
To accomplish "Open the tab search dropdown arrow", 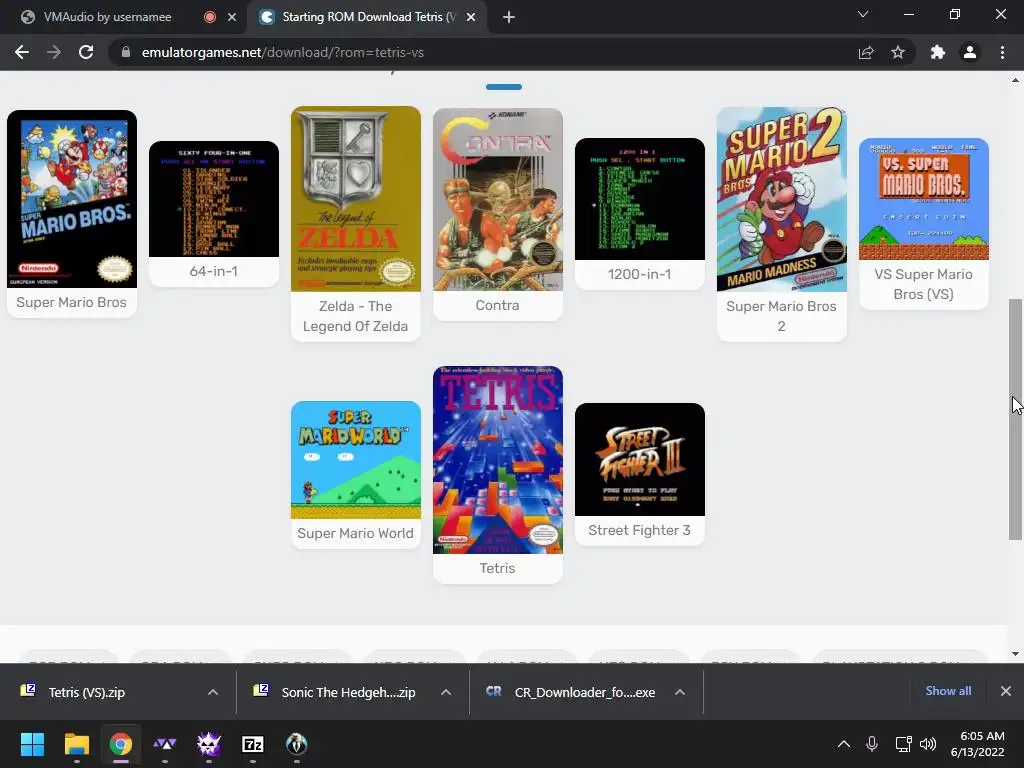I will click(x=863, y=14).
